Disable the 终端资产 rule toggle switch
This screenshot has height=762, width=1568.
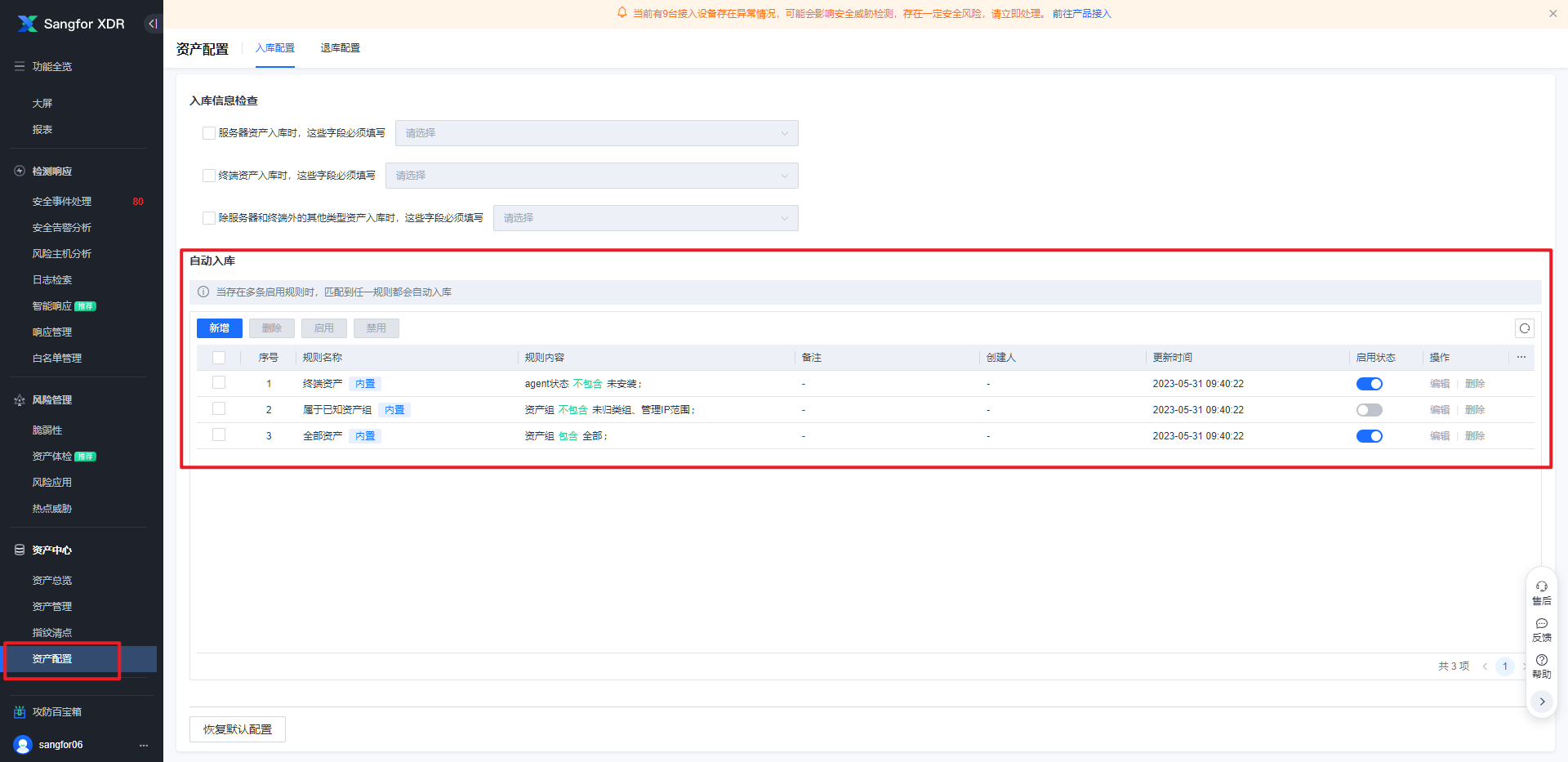[1369, 384]
